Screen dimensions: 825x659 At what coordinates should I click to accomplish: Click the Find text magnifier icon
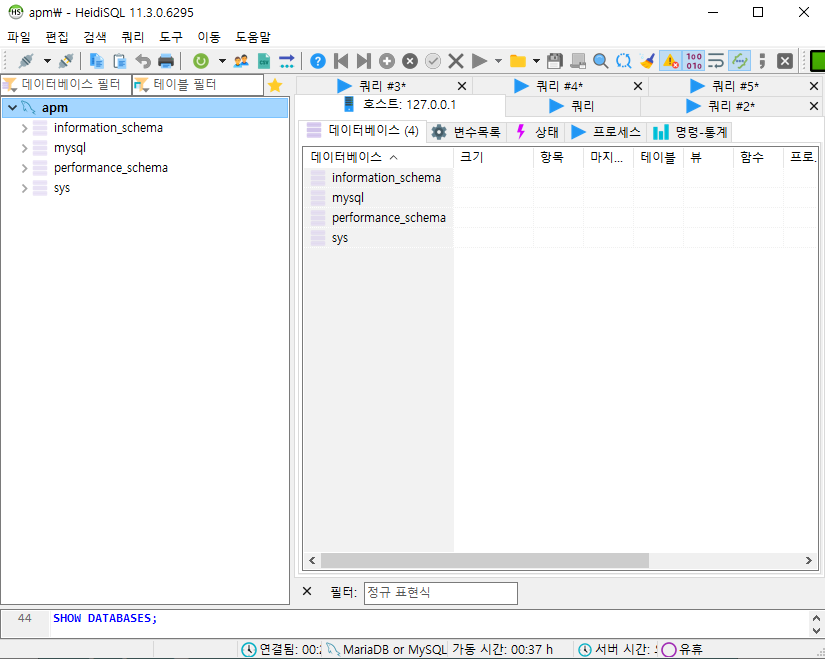(x=600, y=61)
